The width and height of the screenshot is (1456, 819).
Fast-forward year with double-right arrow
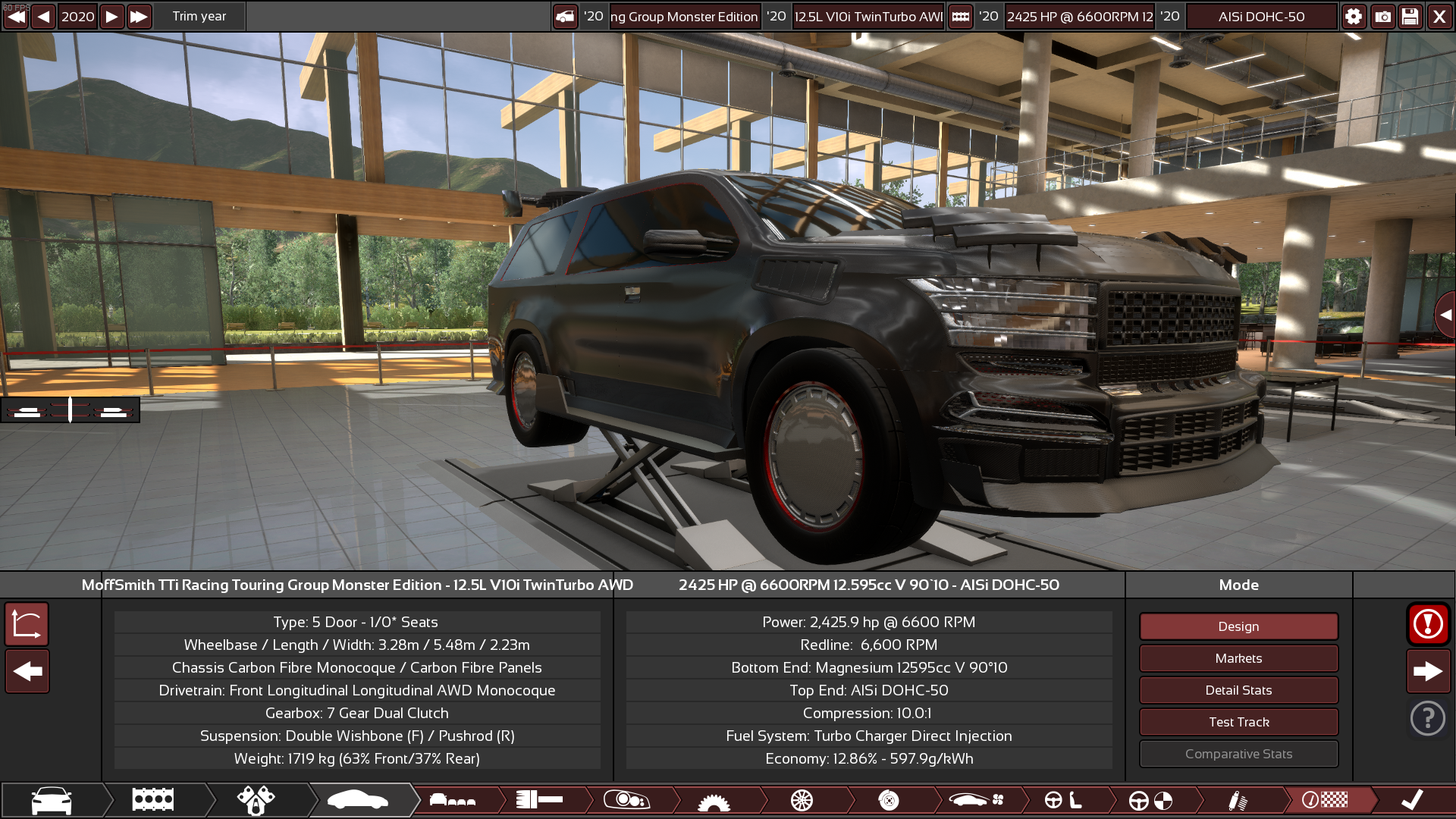[139, 16]
